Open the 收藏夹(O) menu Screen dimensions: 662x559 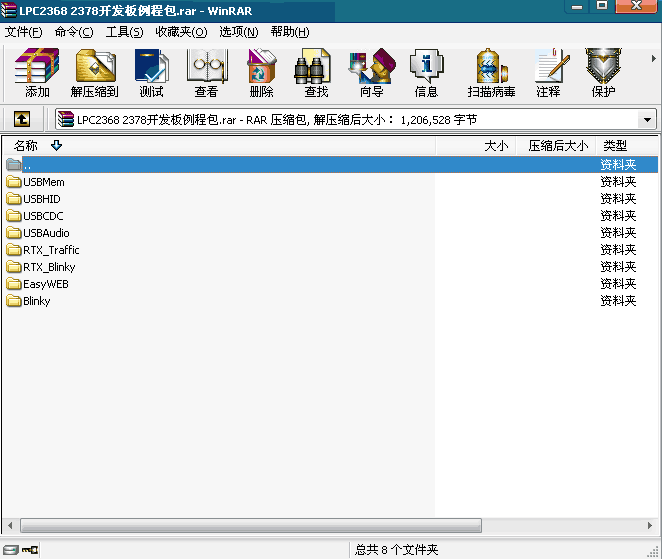(x=182, y=32)
